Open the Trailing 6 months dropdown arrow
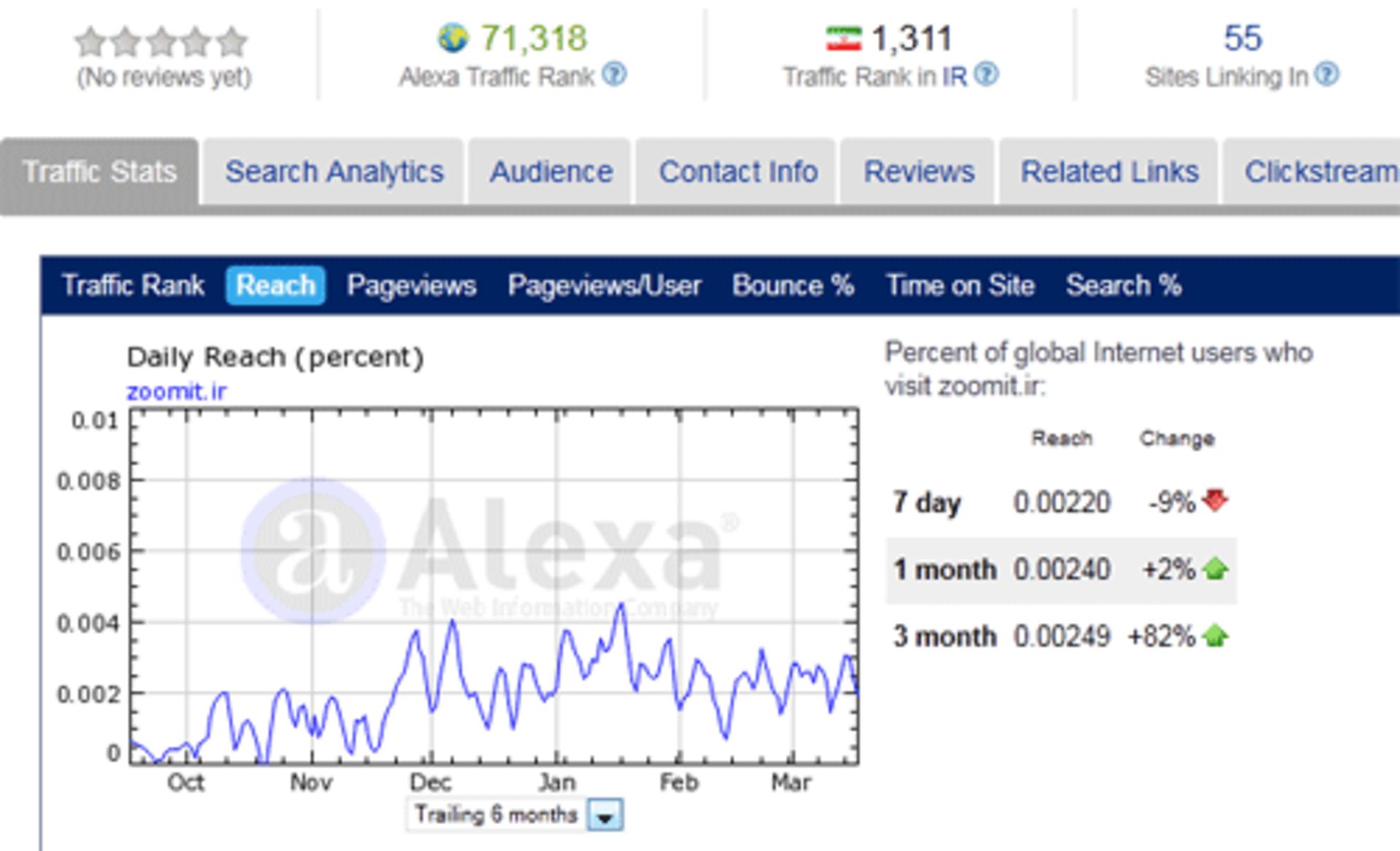This screenshot has height=851, width=1400. coord(605,815)
